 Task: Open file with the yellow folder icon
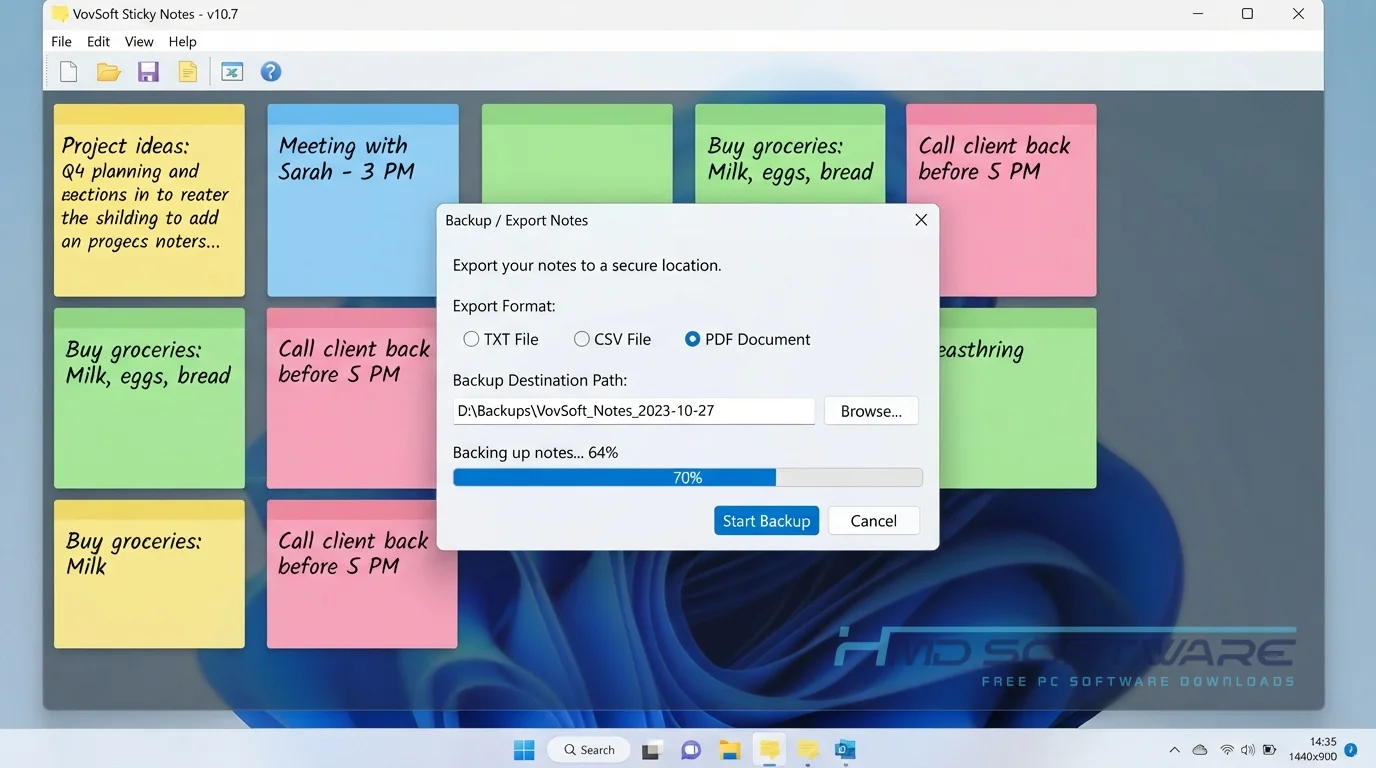click(x=109, y=72)
